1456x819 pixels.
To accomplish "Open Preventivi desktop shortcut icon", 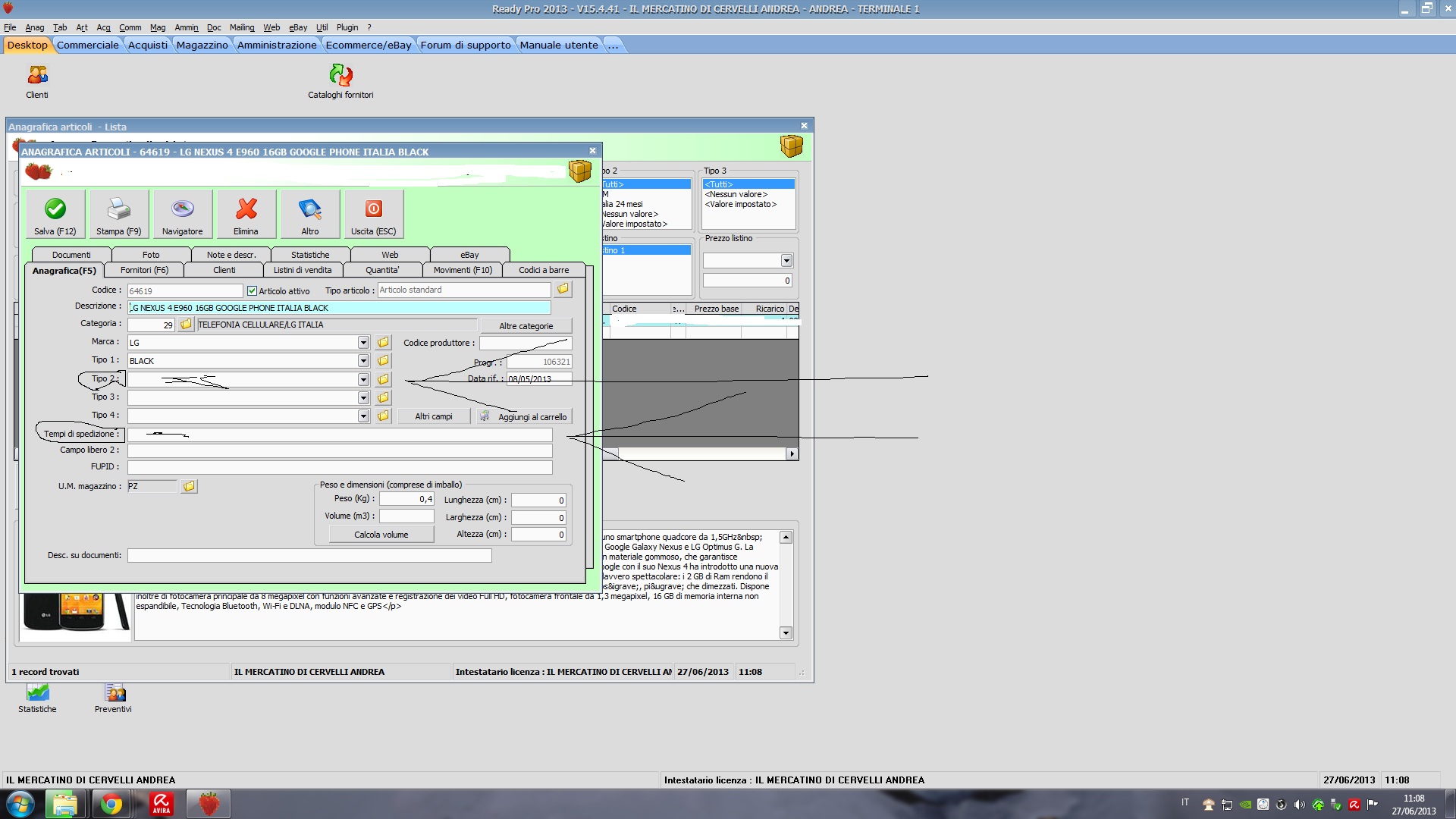I will (115, 692).
